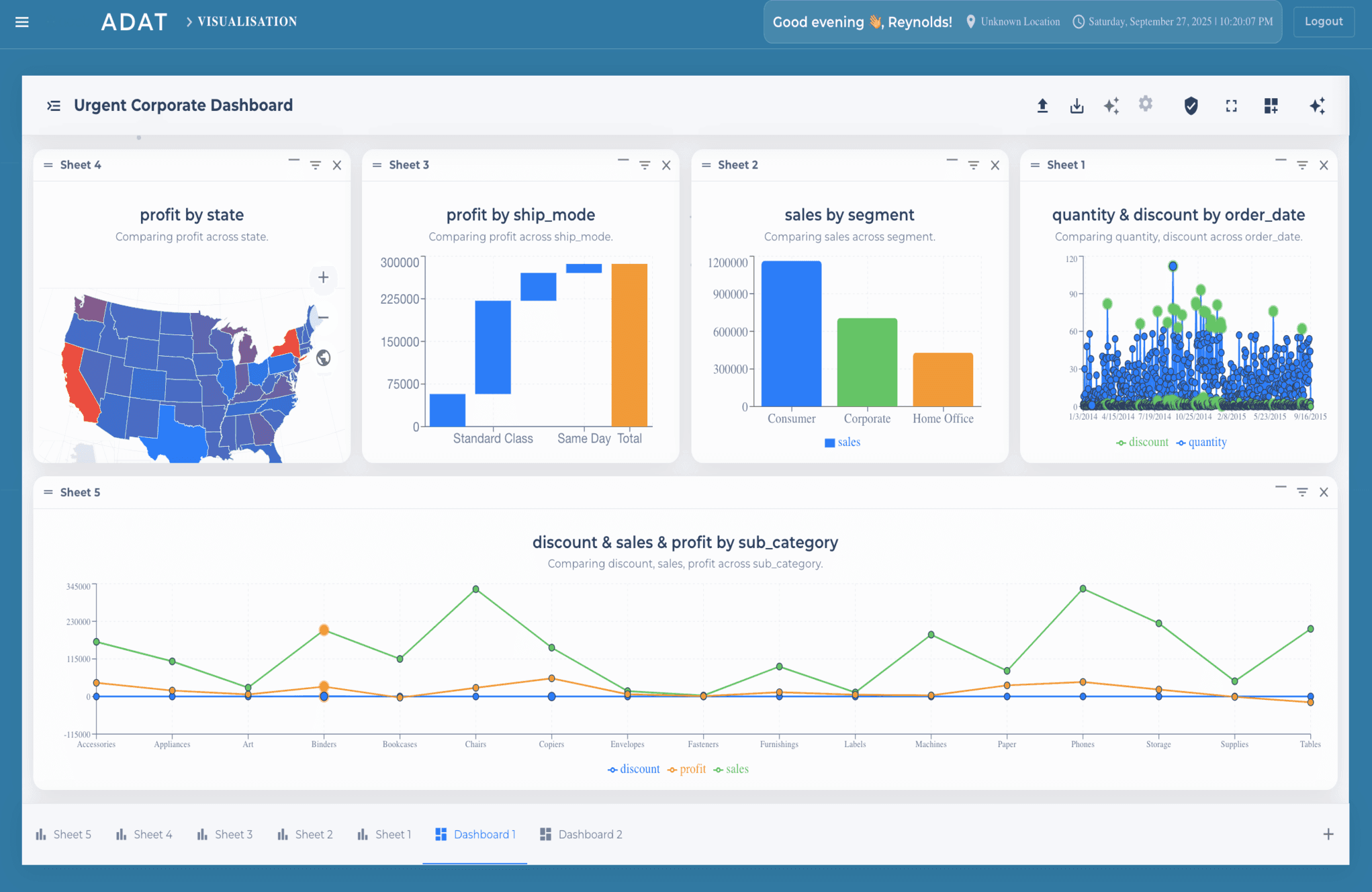Minimize the Sheet 5 panel
The height and width of the screenshot is (892, 1372).
pos(1281,487)
